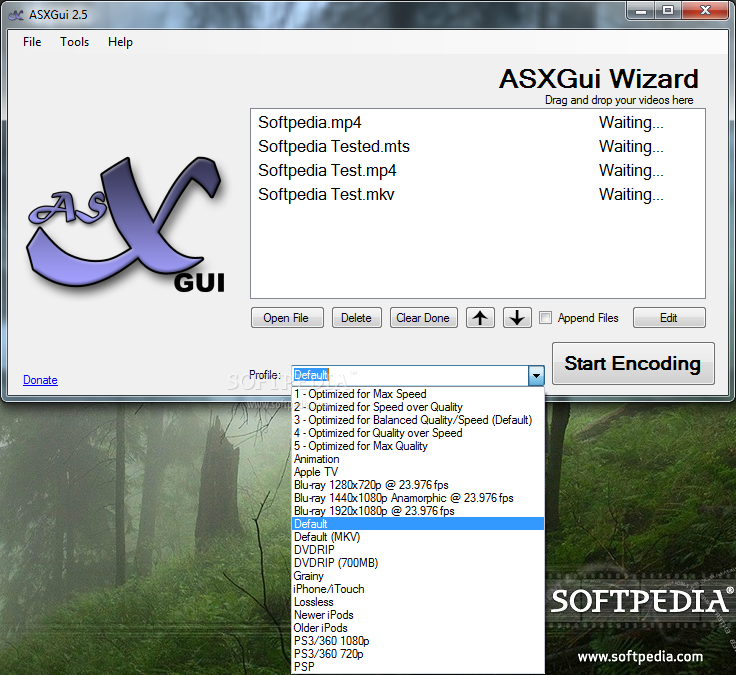Viewport: 736px width, 675px height.
Task: Click the large ASX GUI logo
Action: (x=126, y=224)
